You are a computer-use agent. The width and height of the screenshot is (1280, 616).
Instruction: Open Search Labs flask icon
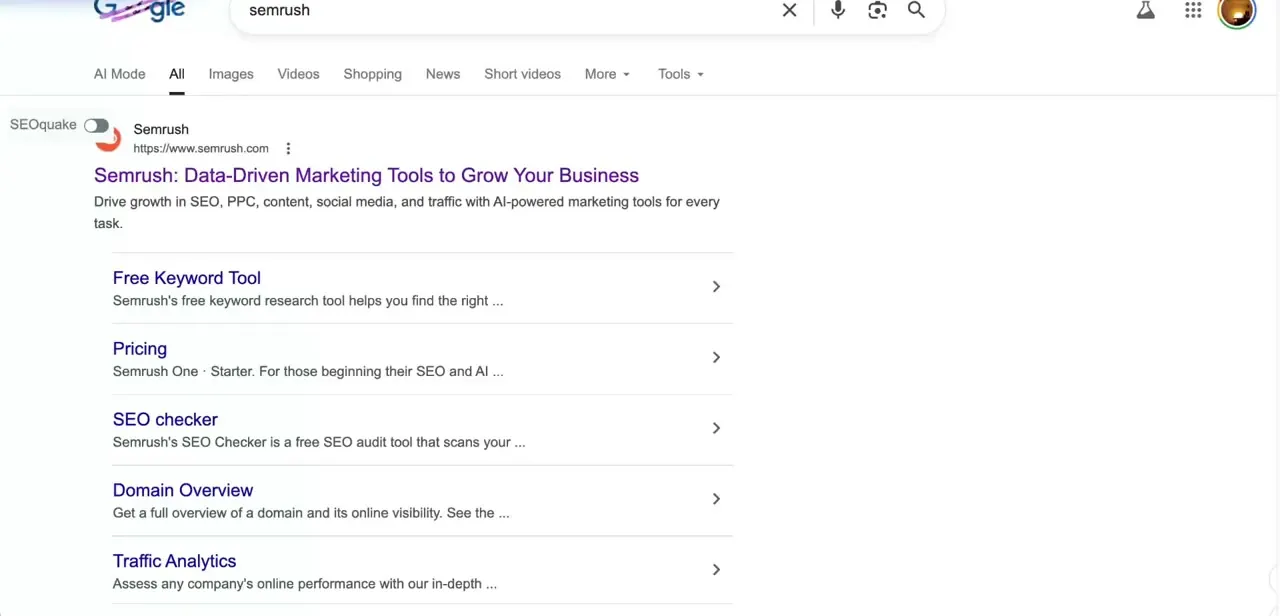click(x=1146, y=11)
